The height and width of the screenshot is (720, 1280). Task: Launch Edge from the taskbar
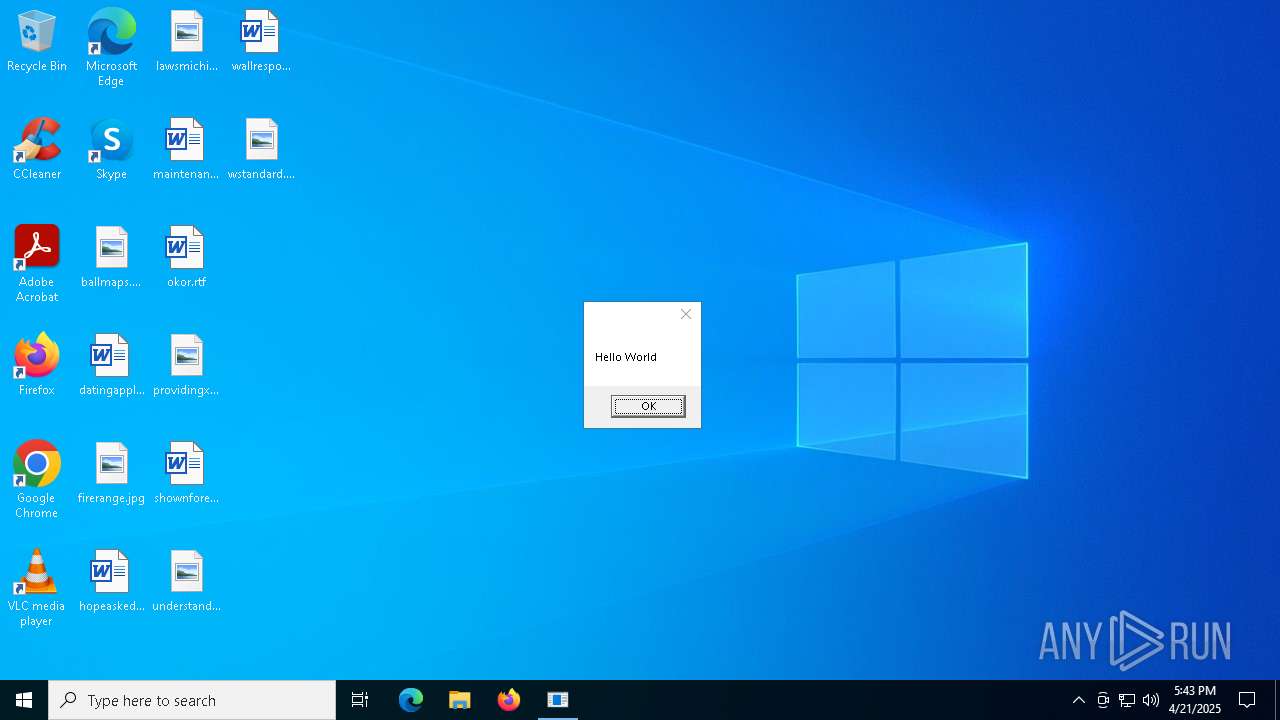[411, 700]
